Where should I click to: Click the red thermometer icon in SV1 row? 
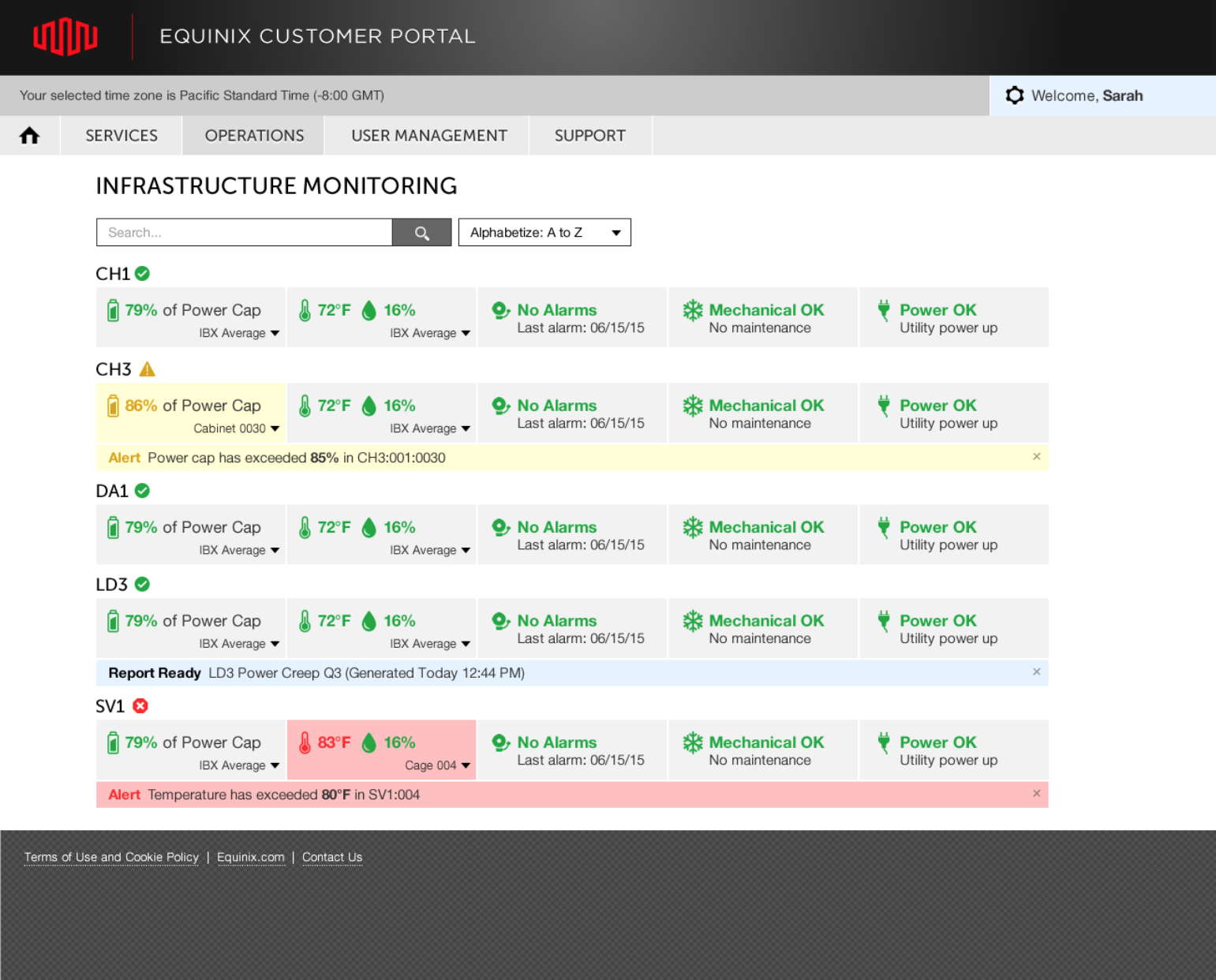[x=305, y=742]
